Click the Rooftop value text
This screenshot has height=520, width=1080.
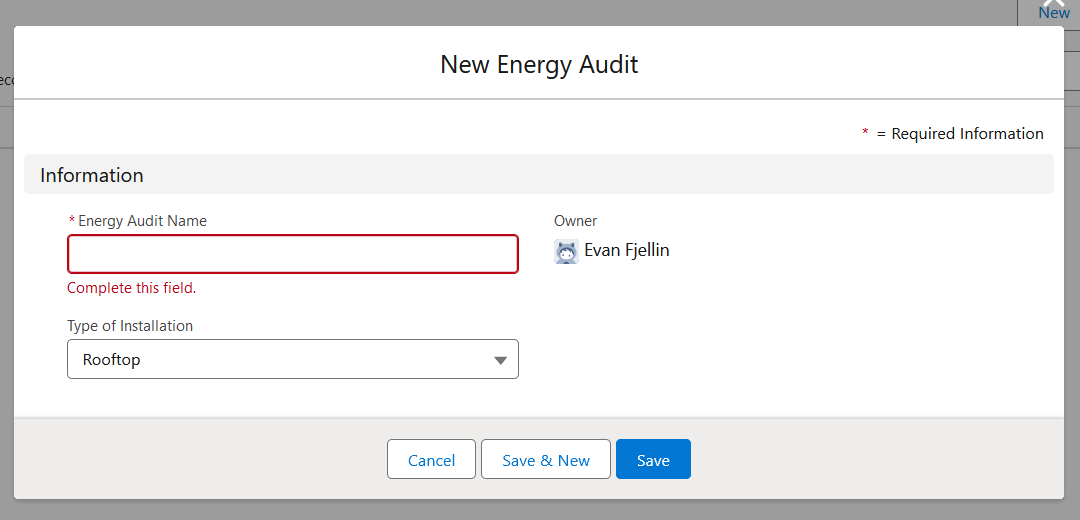(112, 360)
